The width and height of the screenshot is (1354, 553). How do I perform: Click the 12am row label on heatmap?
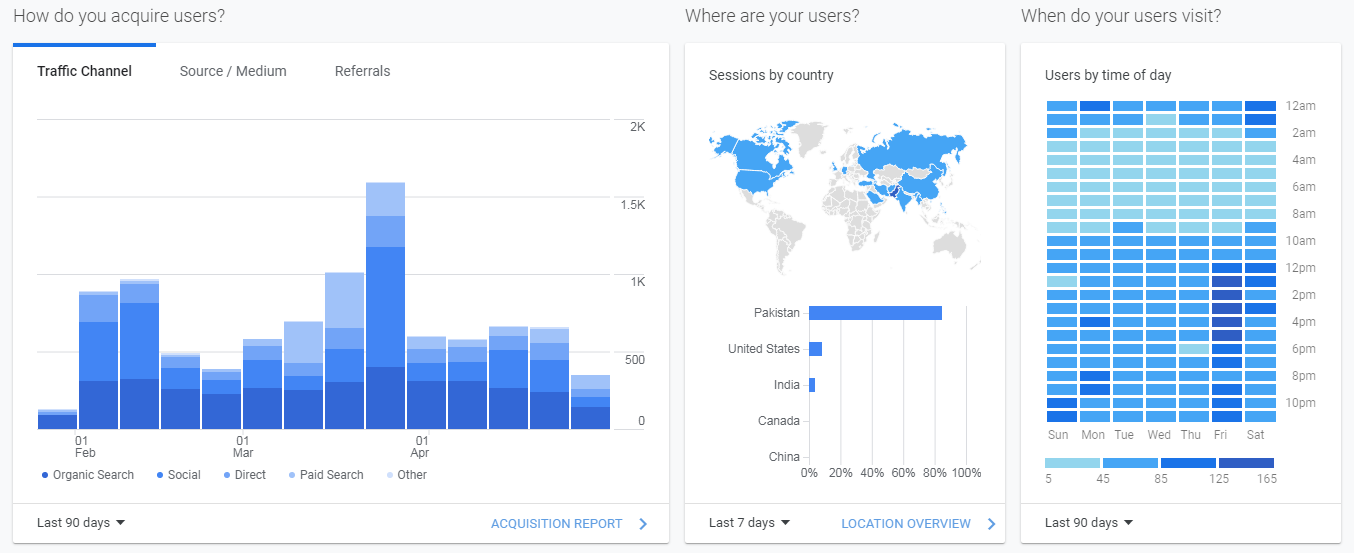[1301, 106]
